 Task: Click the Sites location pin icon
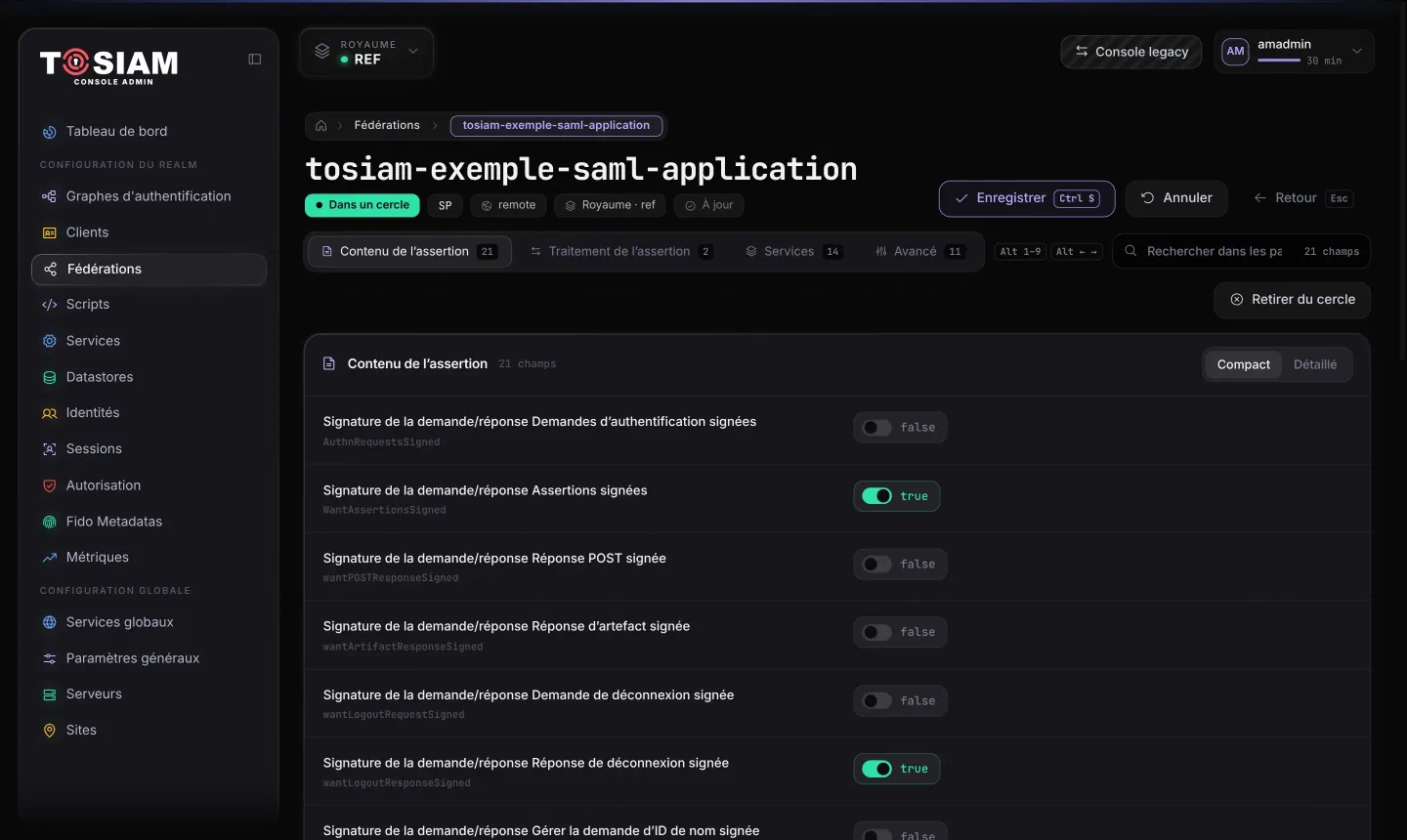50,731
